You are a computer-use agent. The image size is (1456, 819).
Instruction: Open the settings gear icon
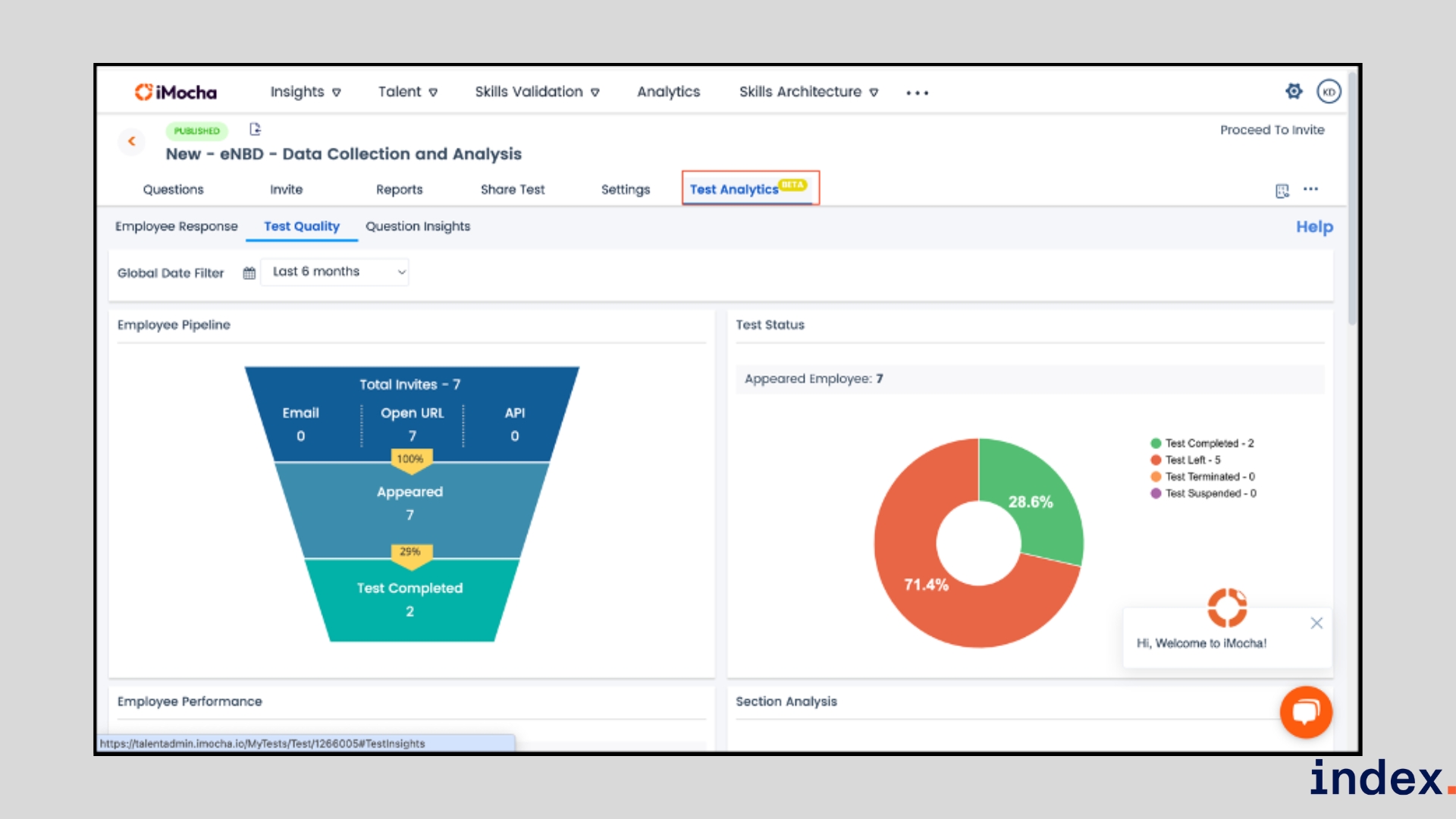click(x=1294, y=92)
